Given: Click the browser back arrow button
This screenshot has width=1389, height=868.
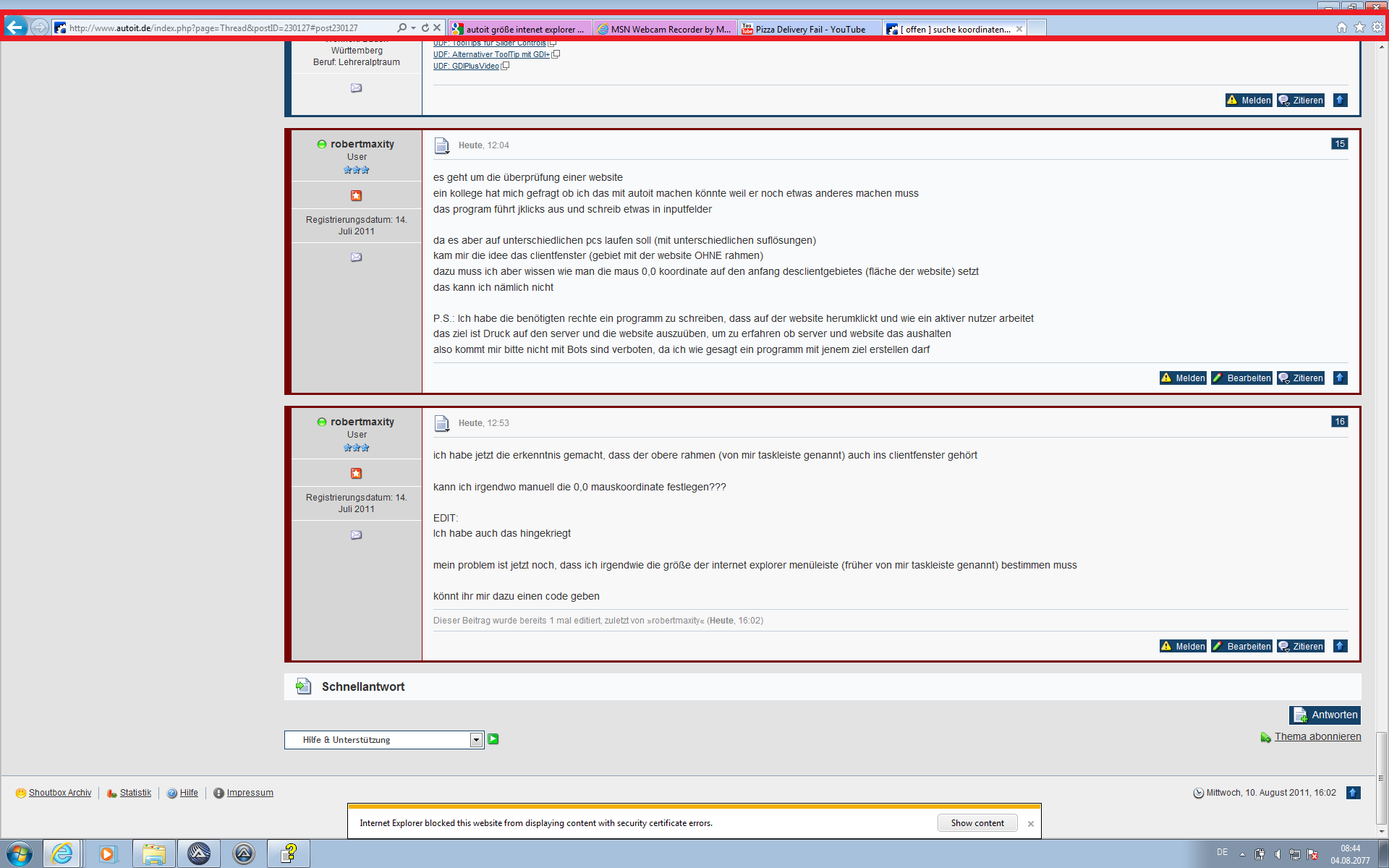Looking at the screenshot, I should [x=16, y=27].
